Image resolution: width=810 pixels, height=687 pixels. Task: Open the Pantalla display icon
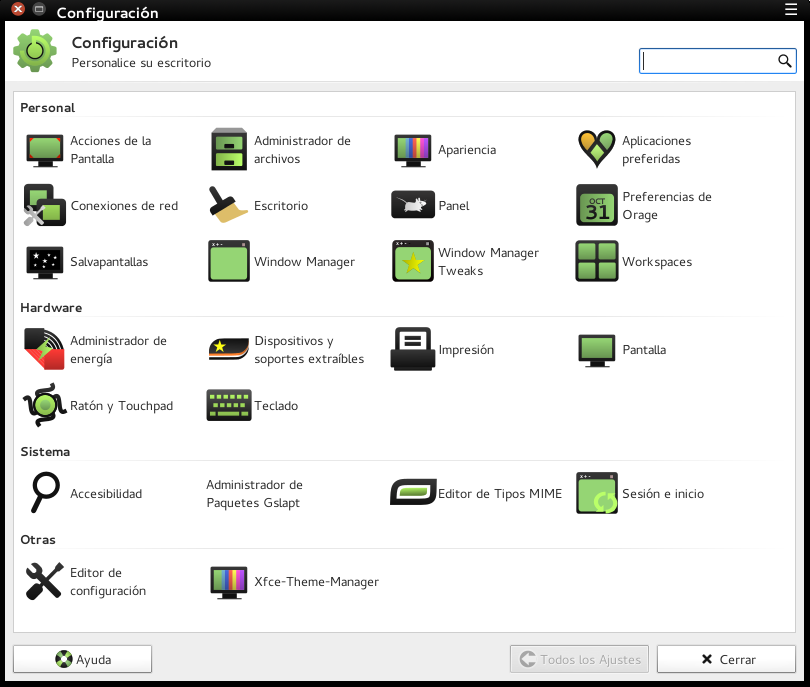coord(597,350)
